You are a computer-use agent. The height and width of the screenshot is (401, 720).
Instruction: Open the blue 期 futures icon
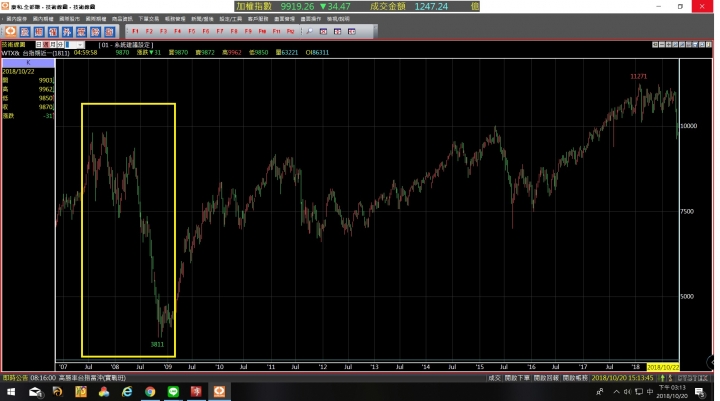click(39, 31)
